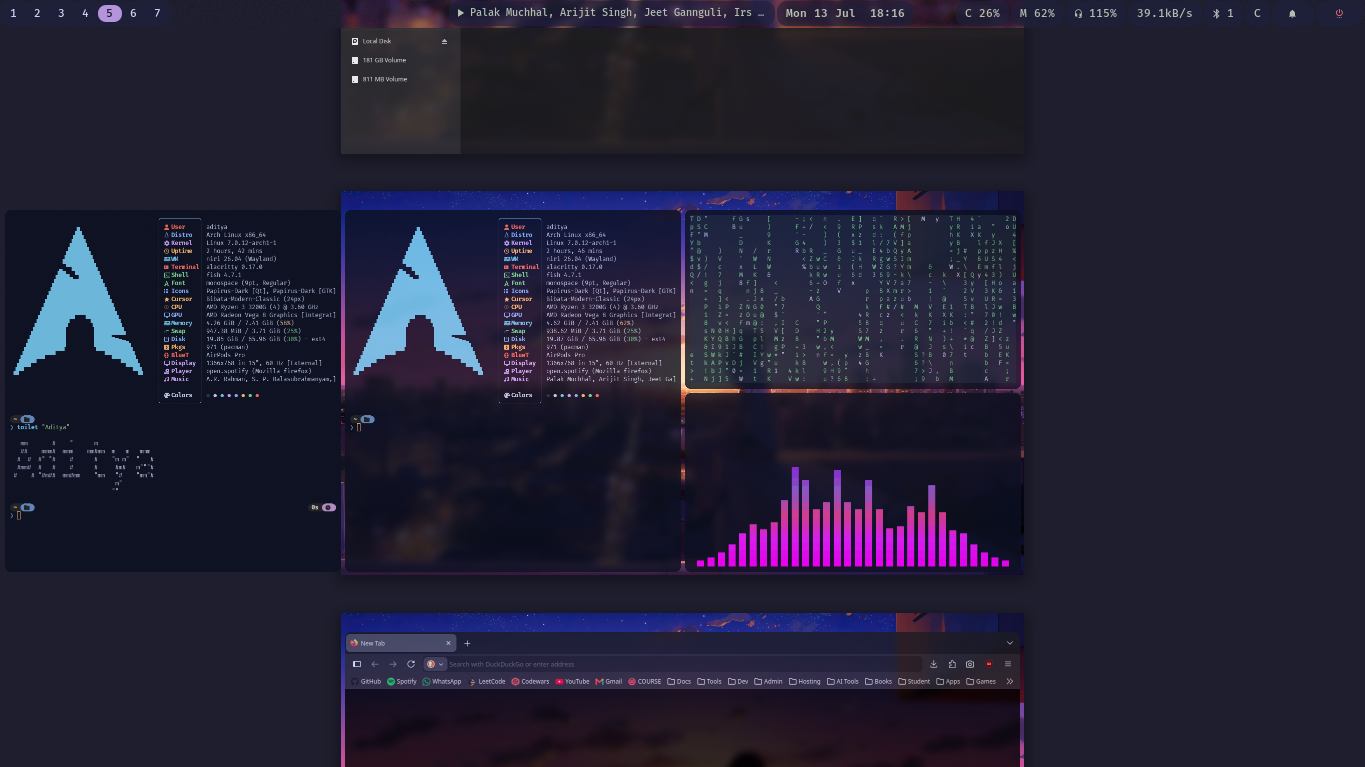The width and height of the screenshot is (1365, 767).
Task: Click the CPU usage indicator C 26%
Action: click(x=982, y=13)
